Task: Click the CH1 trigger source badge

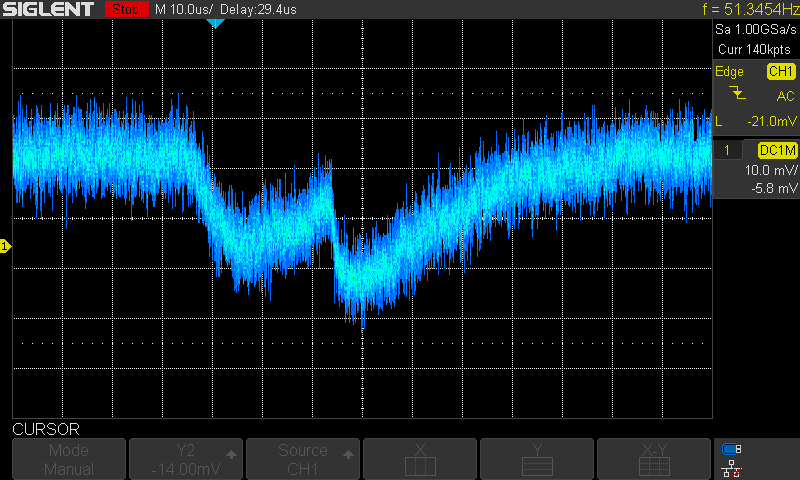Action: click(x=781, y=71)
